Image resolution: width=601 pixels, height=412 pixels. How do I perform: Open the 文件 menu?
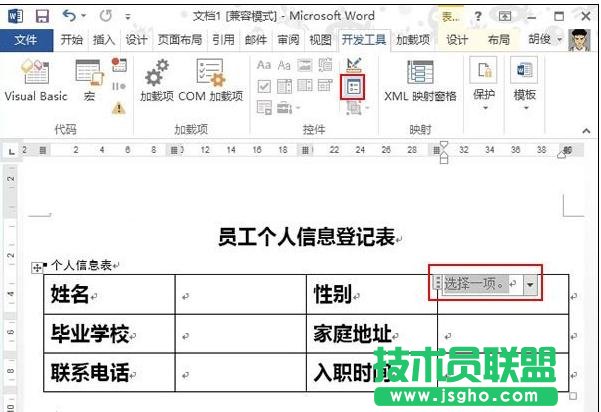click(26, 40)
